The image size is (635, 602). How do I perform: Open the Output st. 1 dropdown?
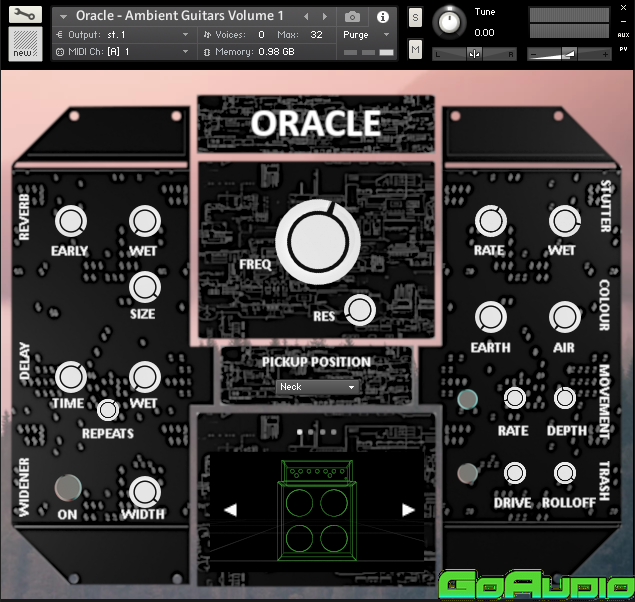(125, 35)
